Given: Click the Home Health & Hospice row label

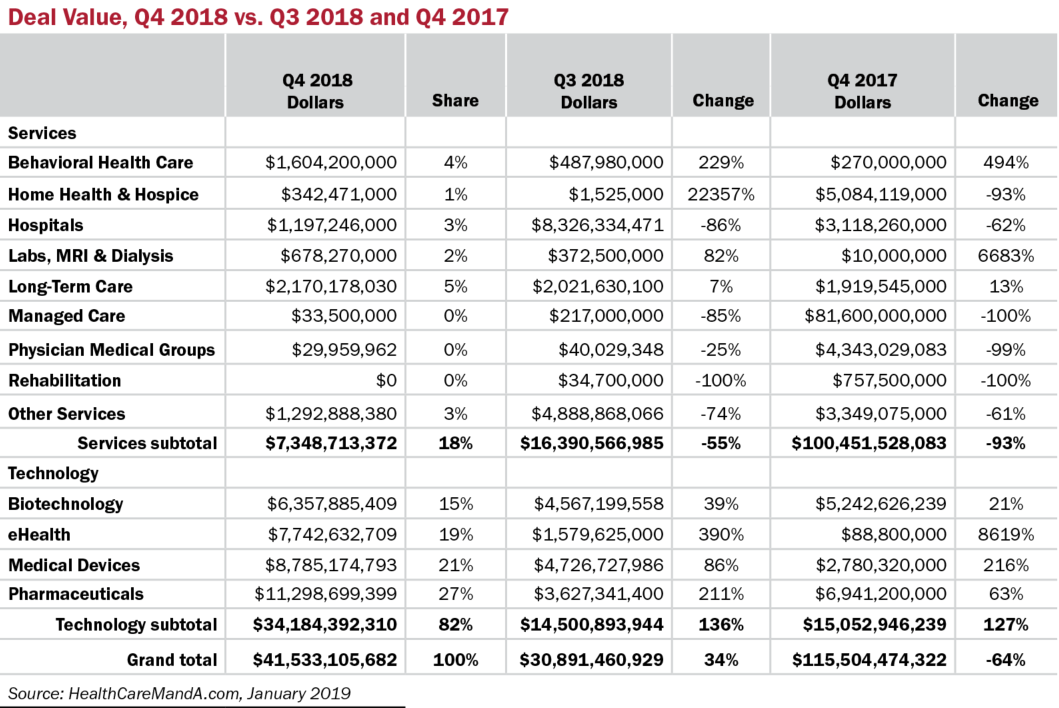Looking at the screenshot, I should tap(103, 194).
